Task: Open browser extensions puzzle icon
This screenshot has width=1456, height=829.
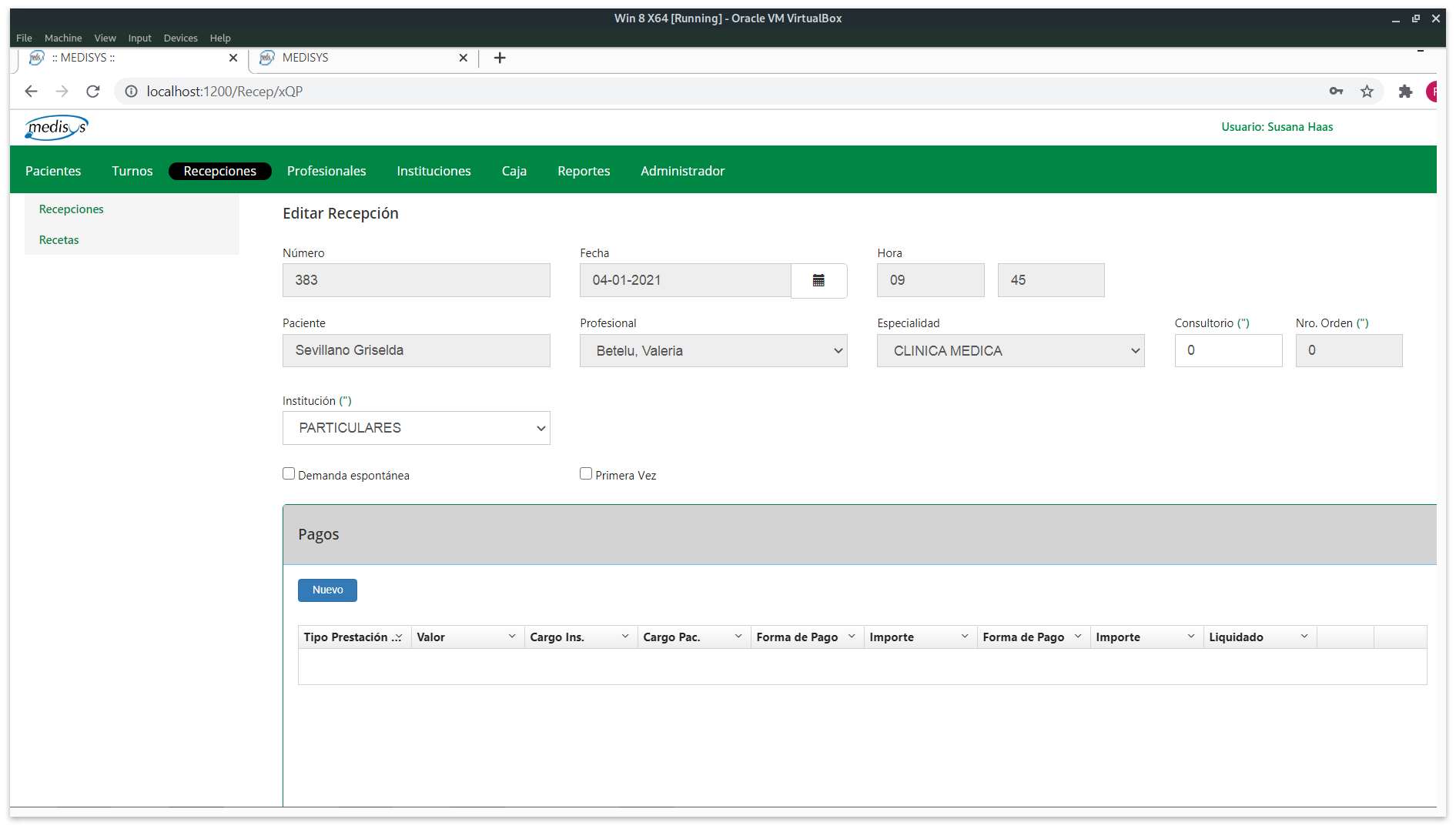Action: tap(1405, 92)
